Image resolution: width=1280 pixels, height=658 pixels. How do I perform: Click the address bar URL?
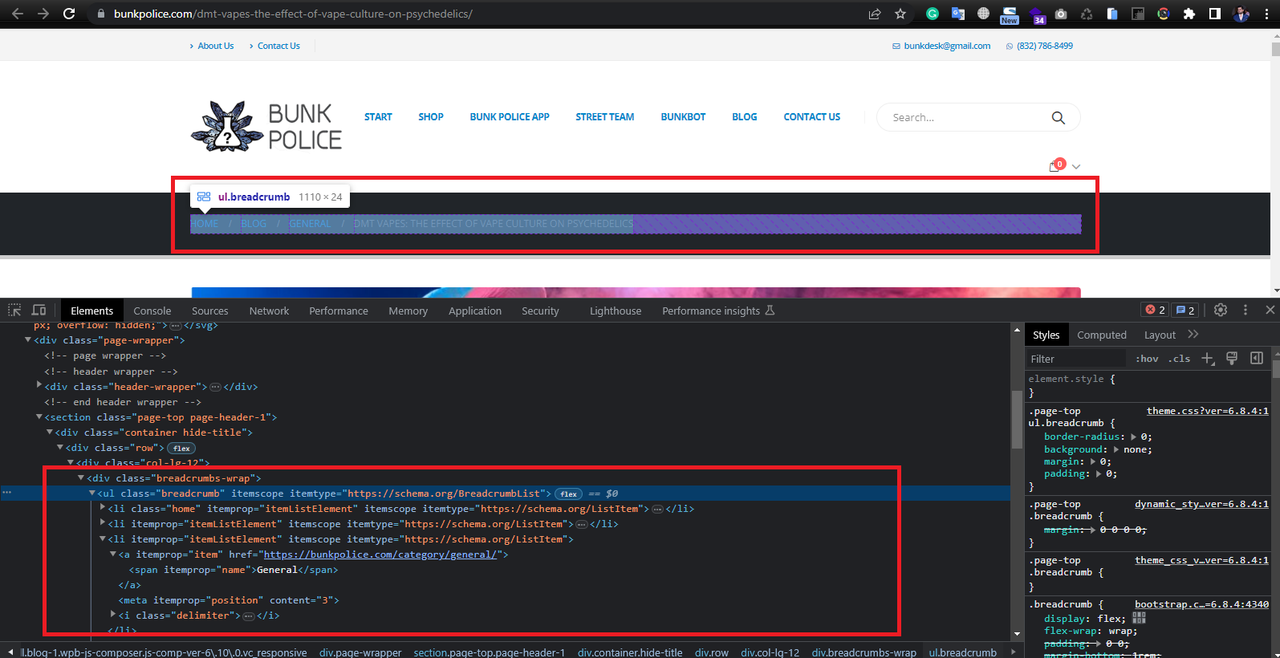293,14
